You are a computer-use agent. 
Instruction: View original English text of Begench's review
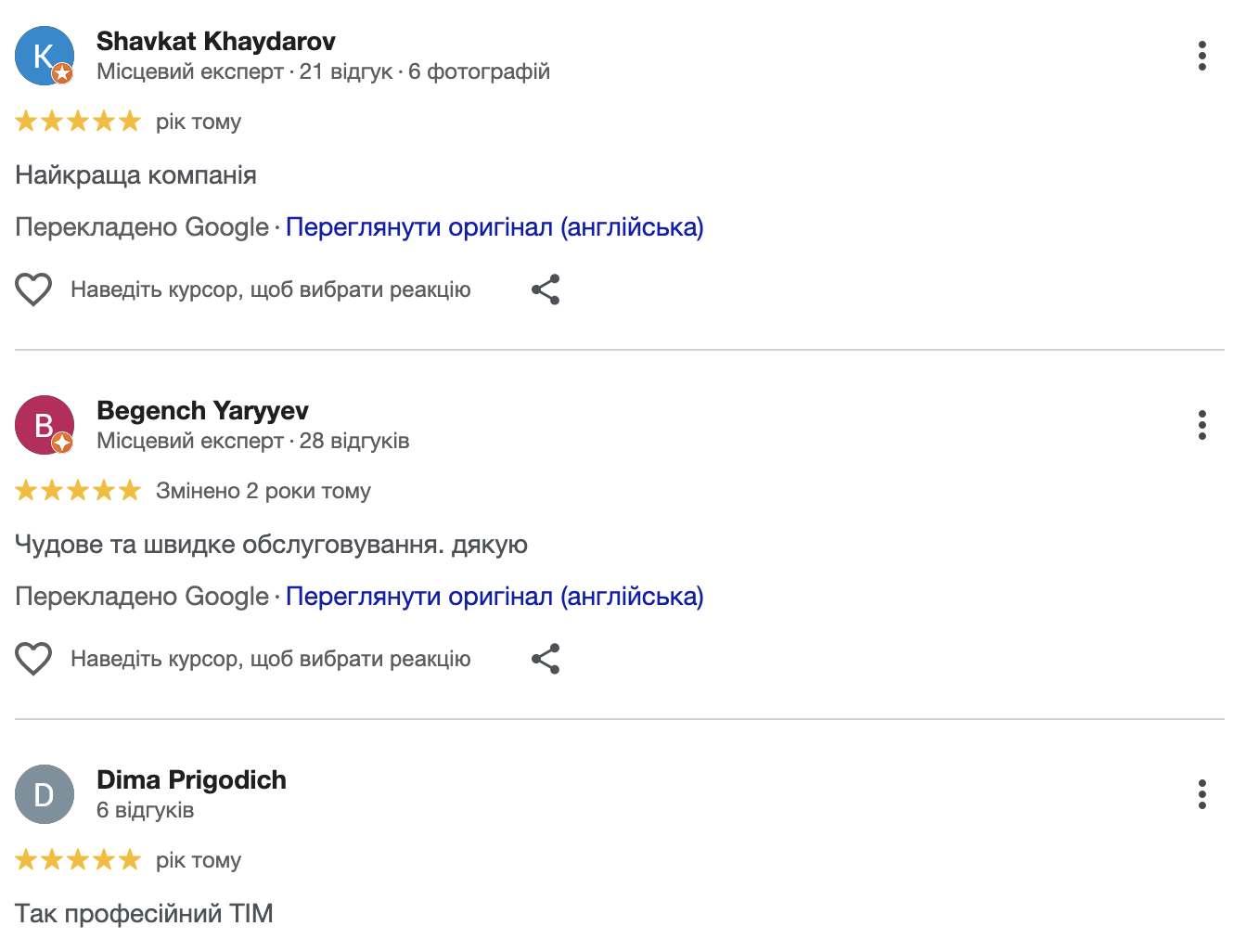(494, 597)
